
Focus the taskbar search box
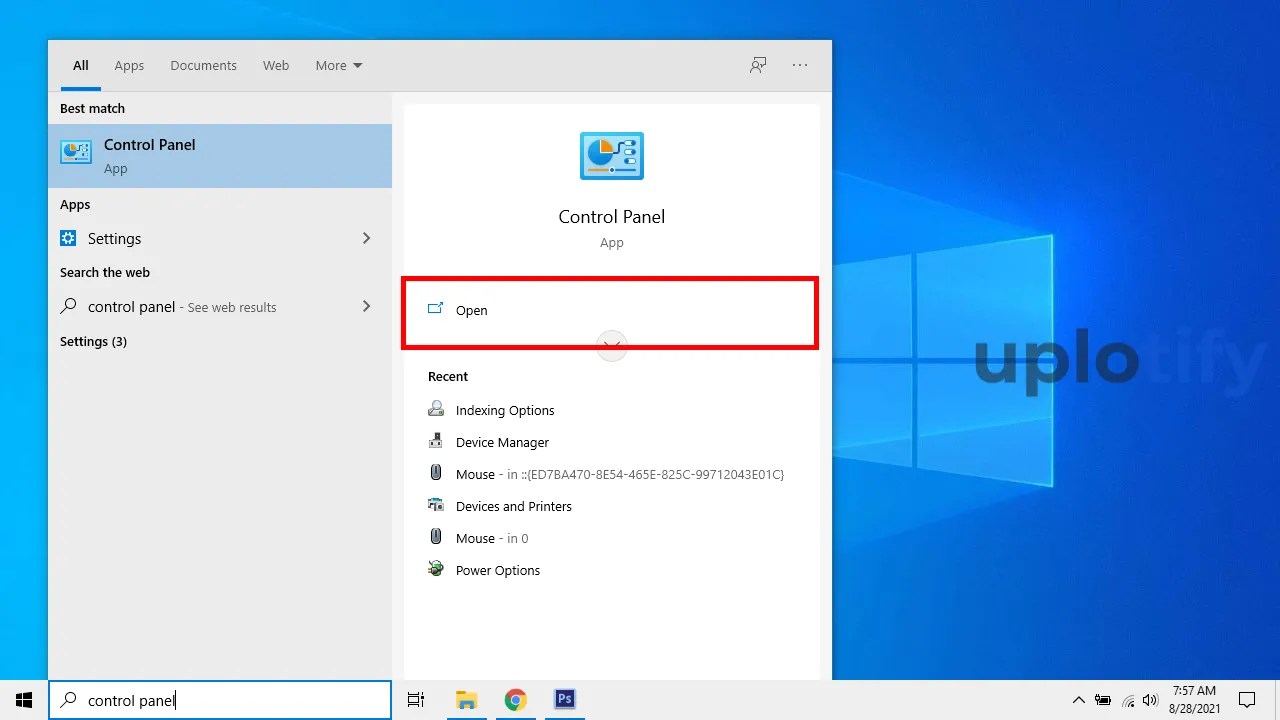pos(220,700)
